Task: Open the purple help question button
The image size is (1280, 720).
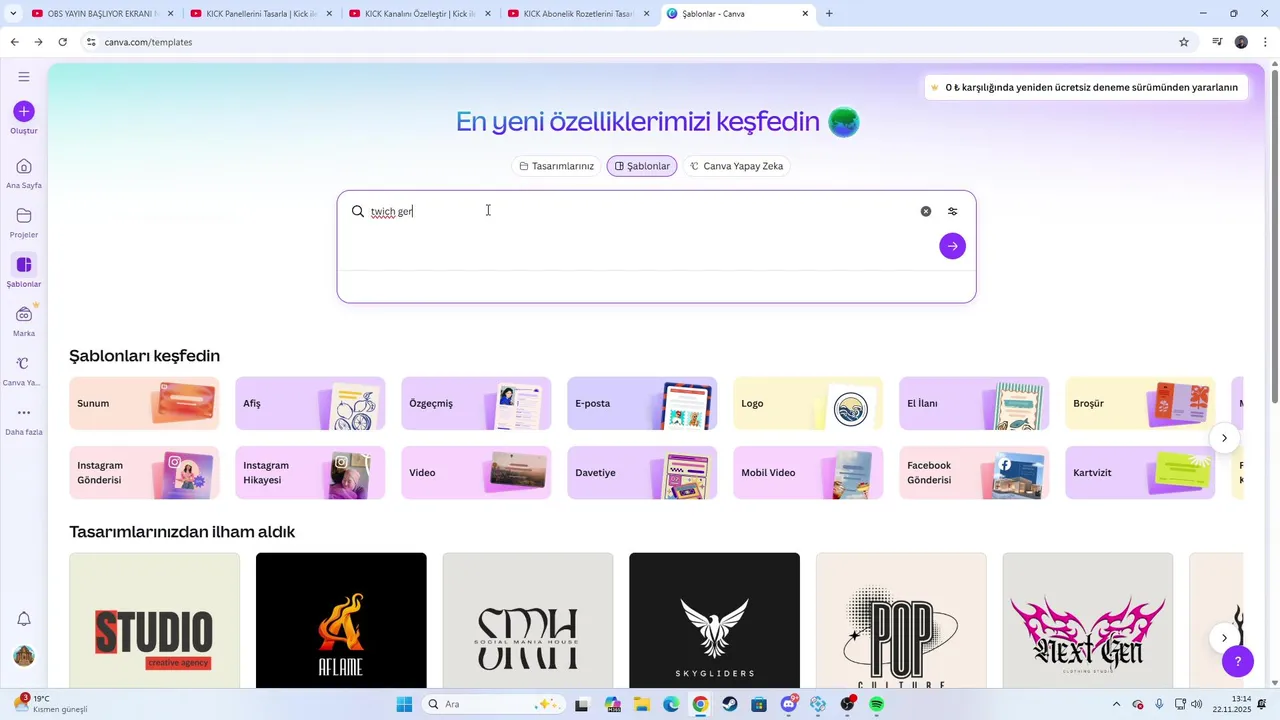Action: pos(1238,661)
